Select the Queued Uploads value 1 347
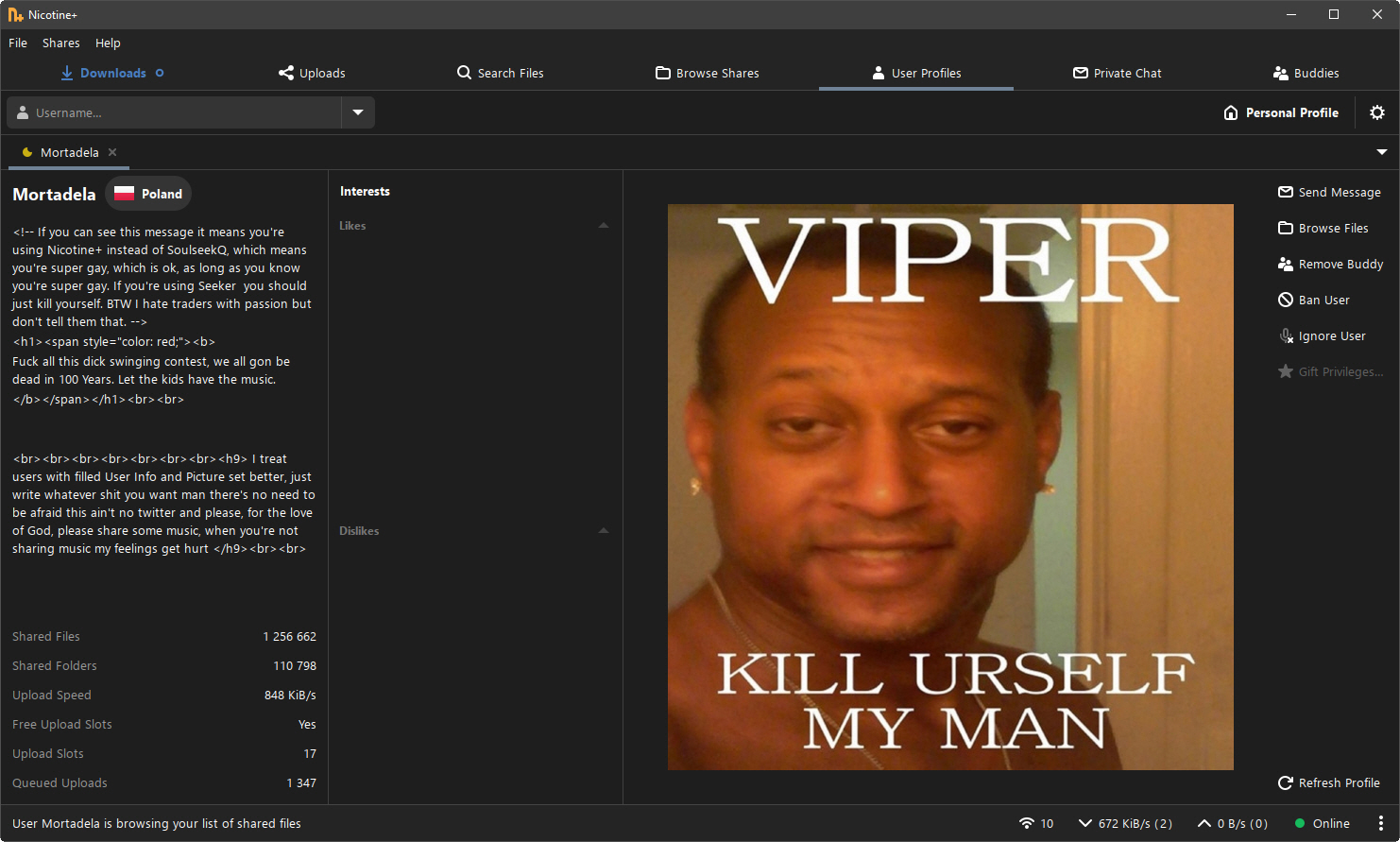1400x842 pixels. (301, 782)
